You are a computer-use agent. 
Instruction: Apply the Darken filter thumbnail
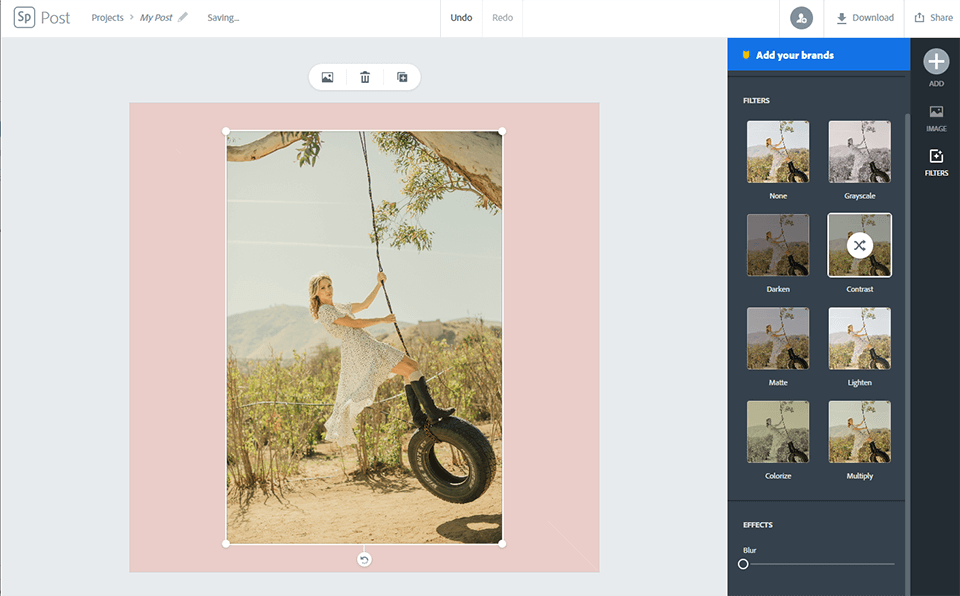778,245
